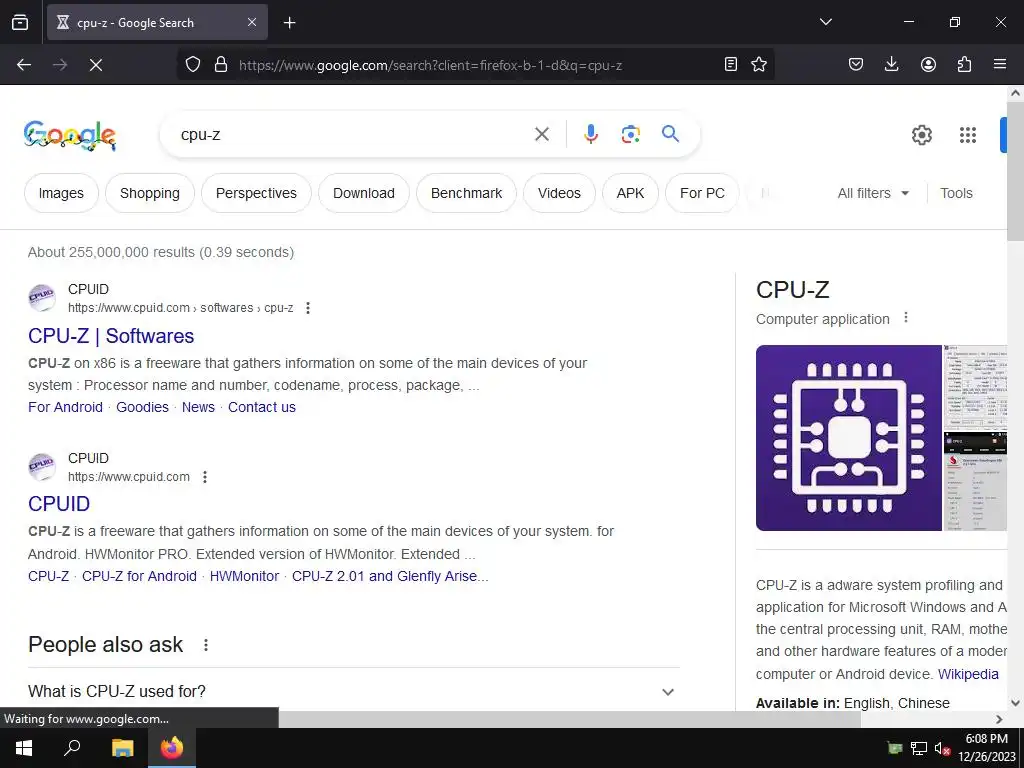
Task: Filter results by Videos
Action: 559,193
